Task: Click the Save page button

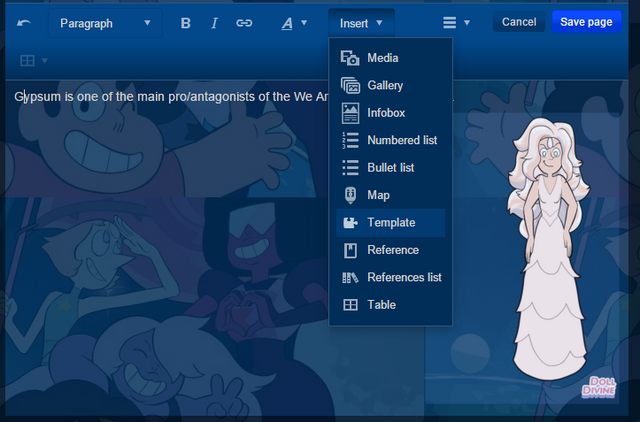Action: coord(586,22)
